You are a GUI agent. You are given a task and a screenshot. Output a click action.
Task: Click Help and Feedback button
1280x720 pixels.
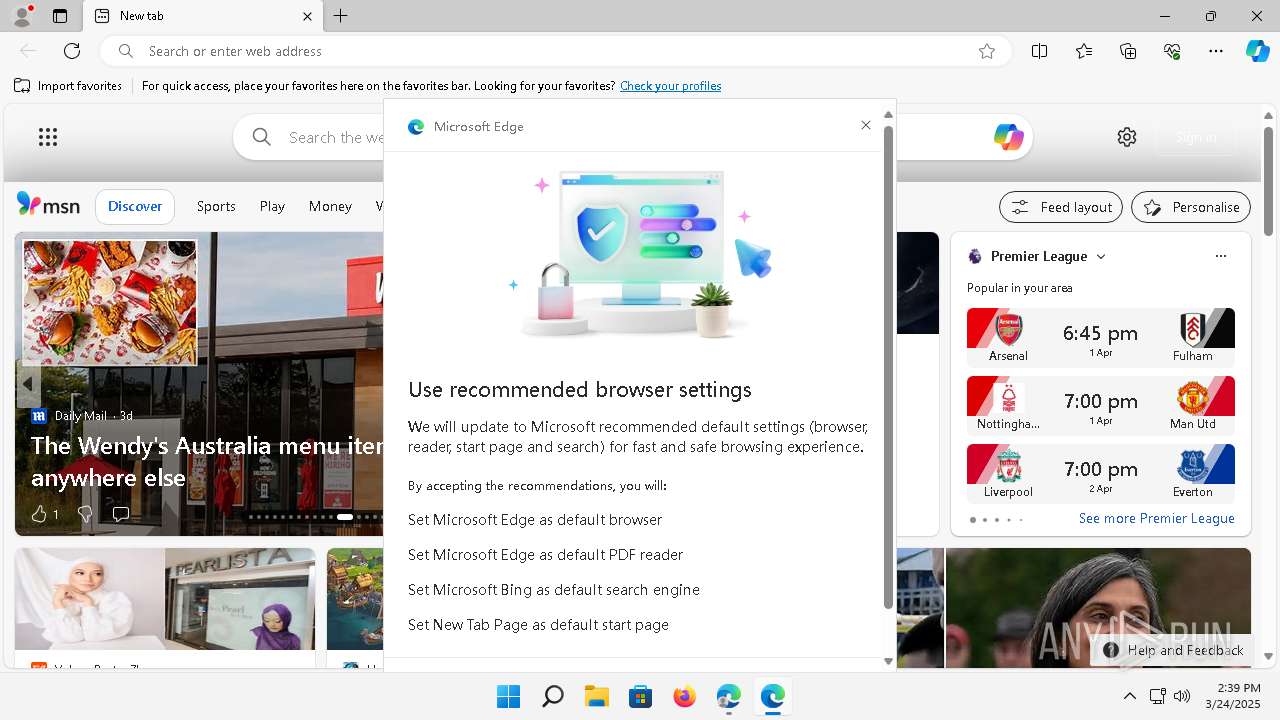coord(1174,650)
